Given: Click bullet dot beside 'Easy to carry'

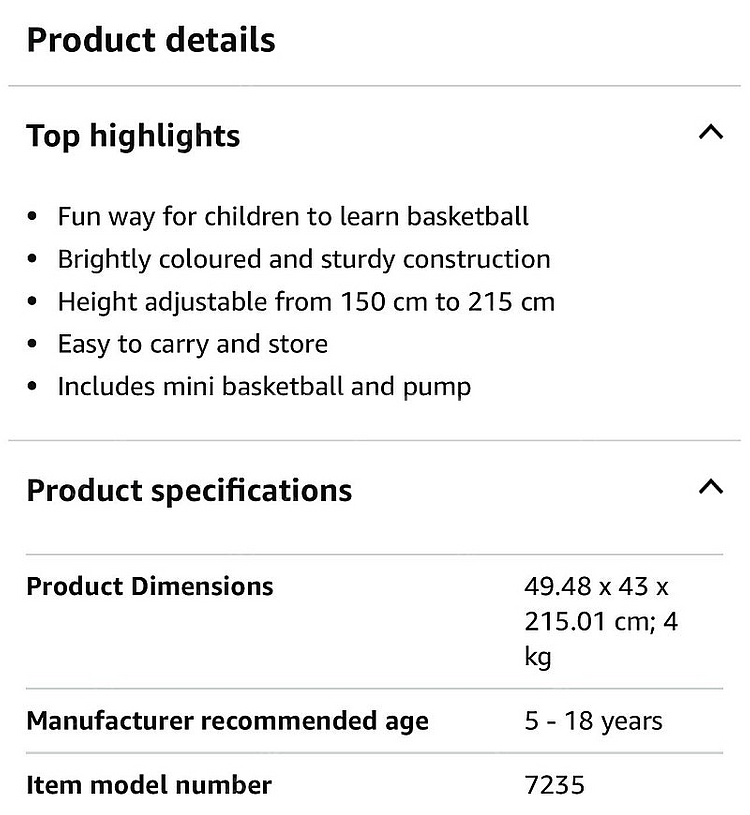Looking at the screenshot, I should [34, 345].
